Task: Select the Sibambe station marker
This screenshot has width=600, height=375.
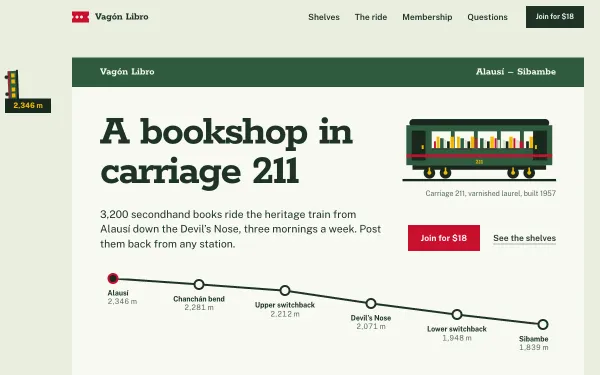Action: pos(543,324)
